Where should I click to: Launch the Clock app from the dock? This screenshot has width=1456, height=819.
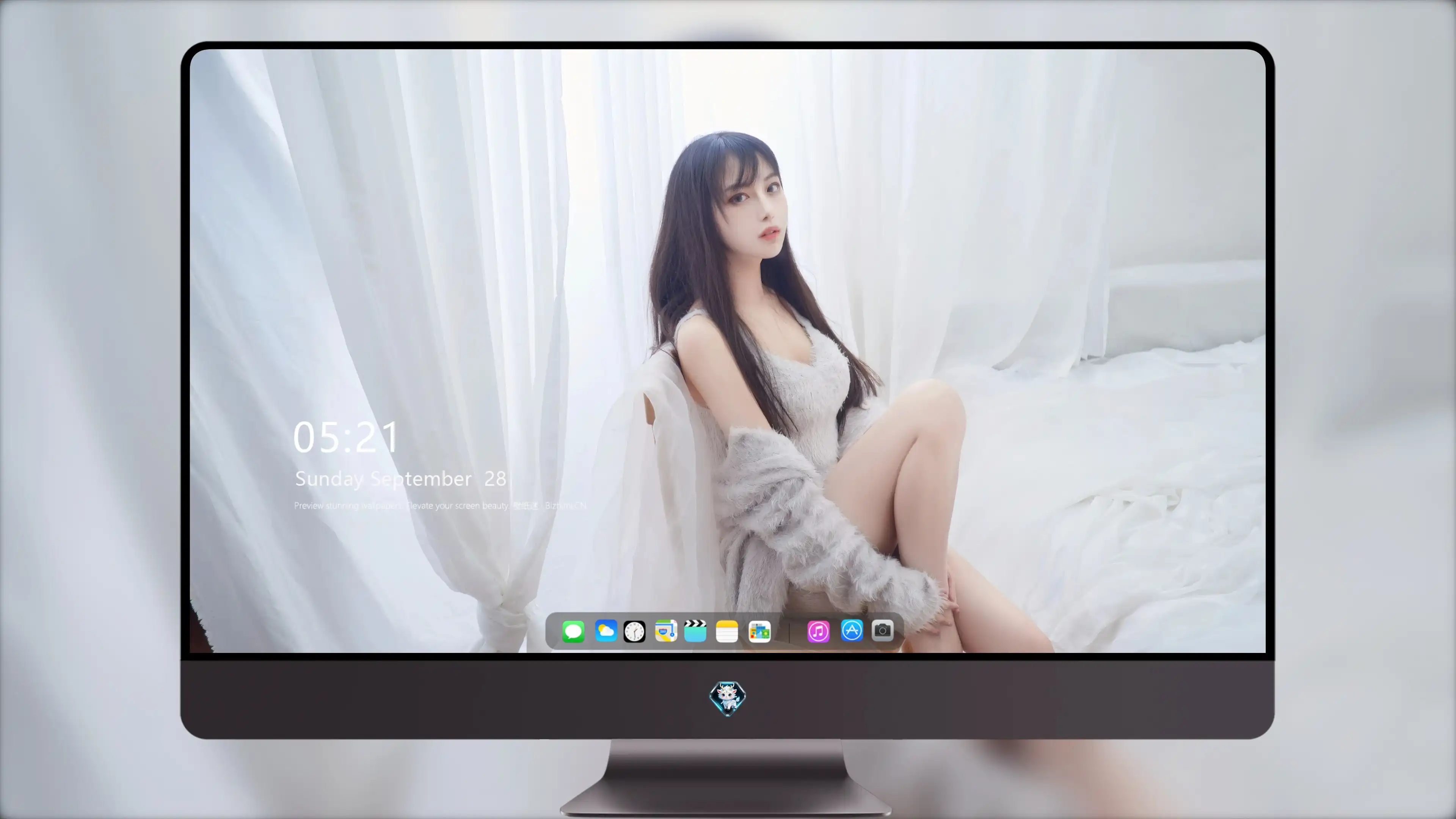tap(634, 631)
